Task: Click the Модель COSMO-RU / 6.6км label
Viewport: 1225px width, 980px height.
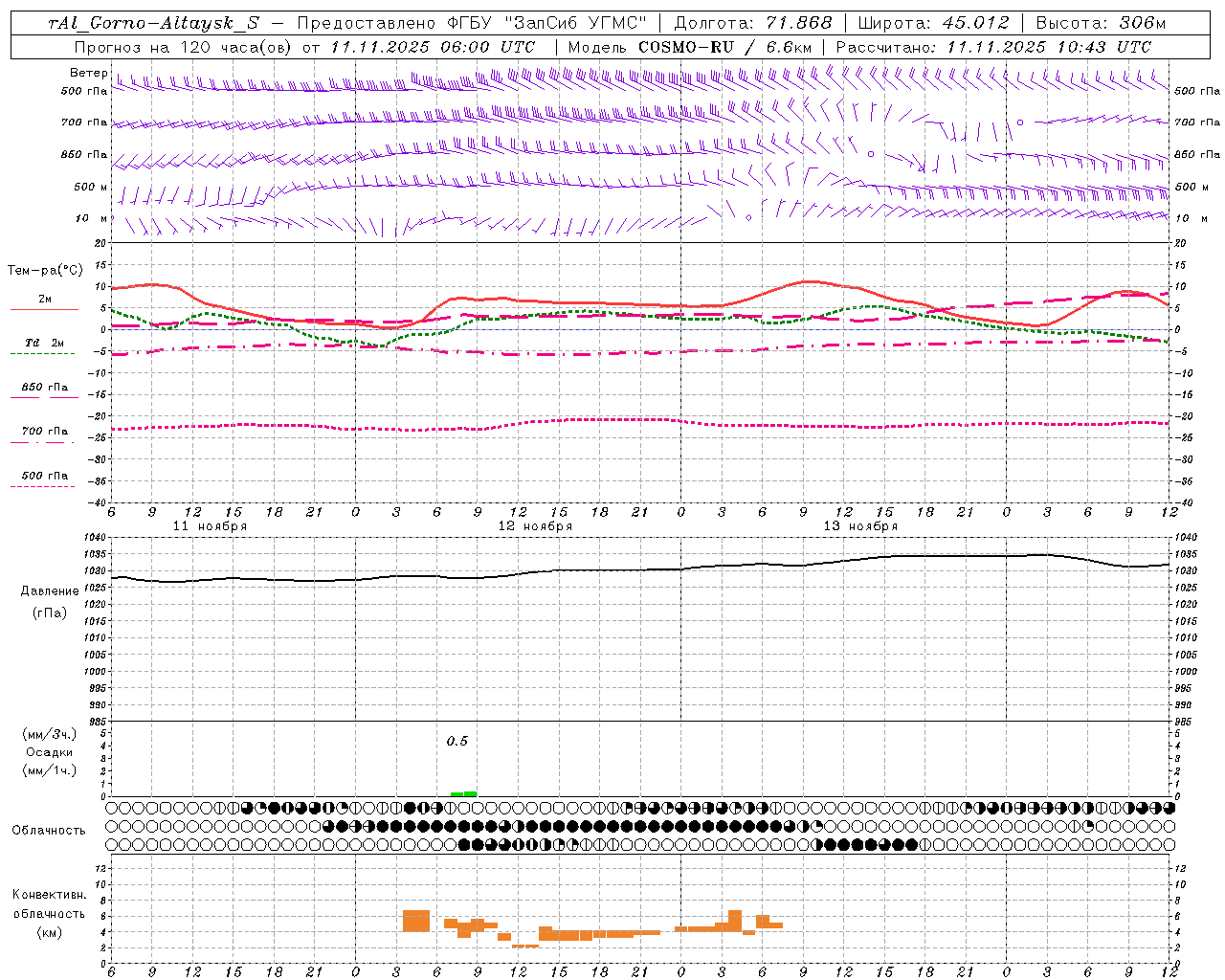Action: 690,47
